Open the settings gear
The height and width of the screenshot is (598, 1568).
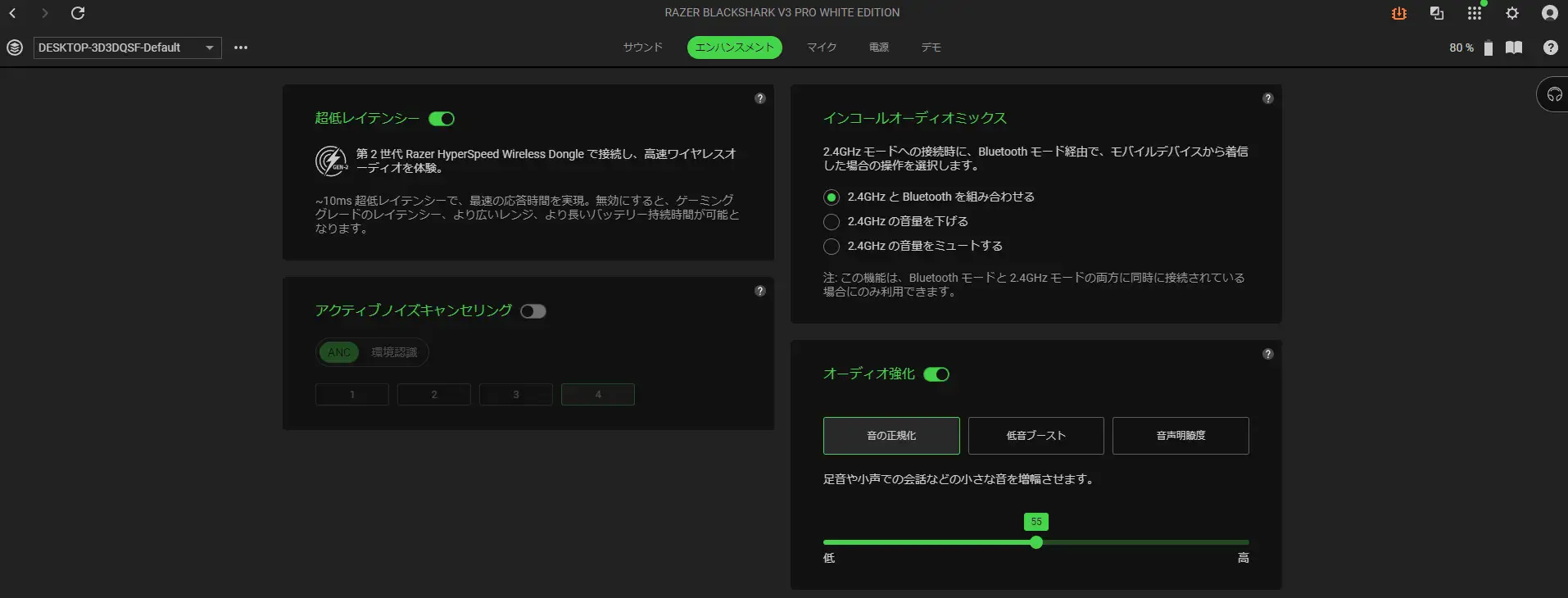coord(1512,13)
